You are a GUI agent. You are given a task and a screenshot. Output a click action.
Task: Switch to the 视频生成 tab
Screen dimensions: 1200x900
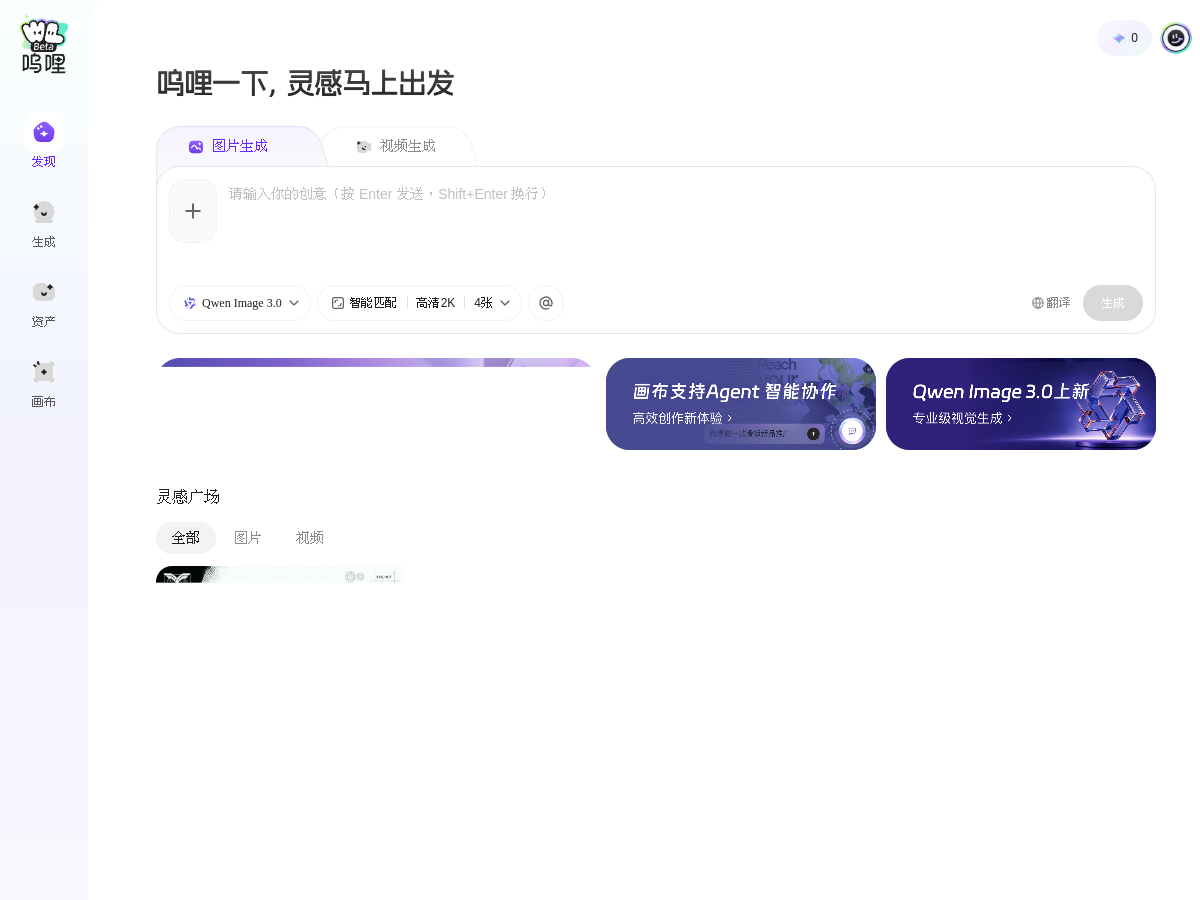tap(397, 146)
